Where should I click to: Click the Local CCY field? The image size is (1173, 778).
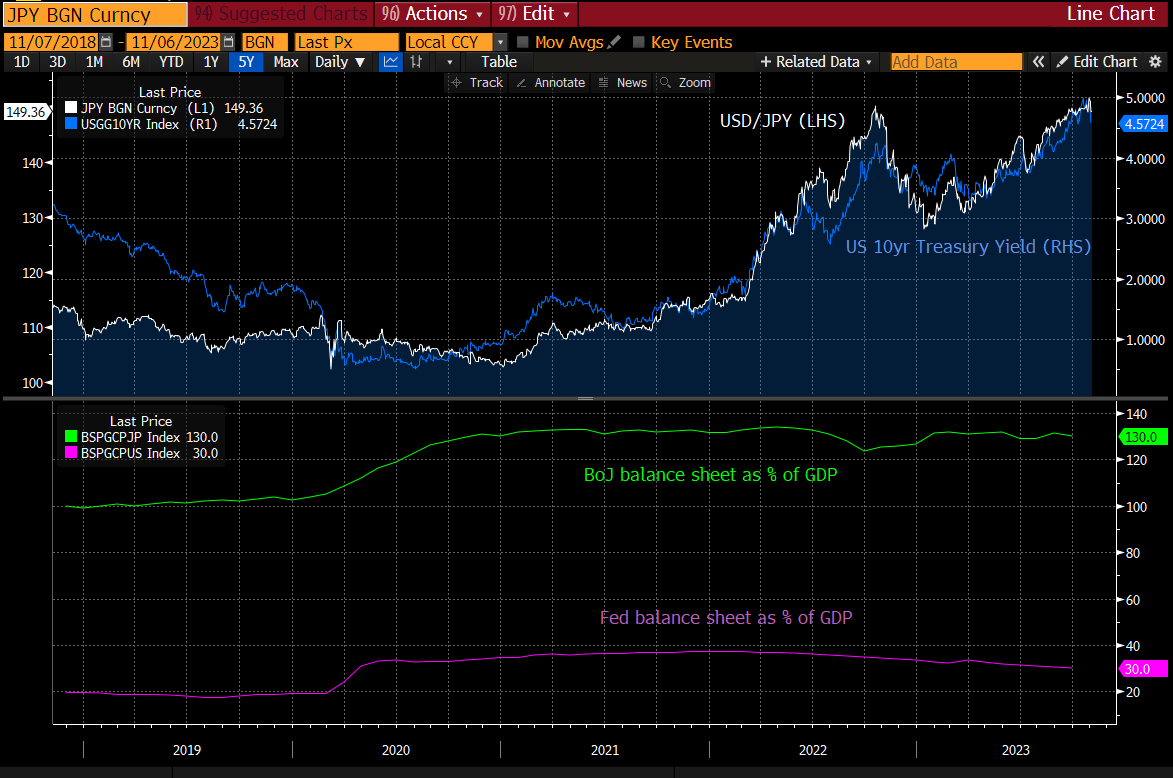coord(449,43)
